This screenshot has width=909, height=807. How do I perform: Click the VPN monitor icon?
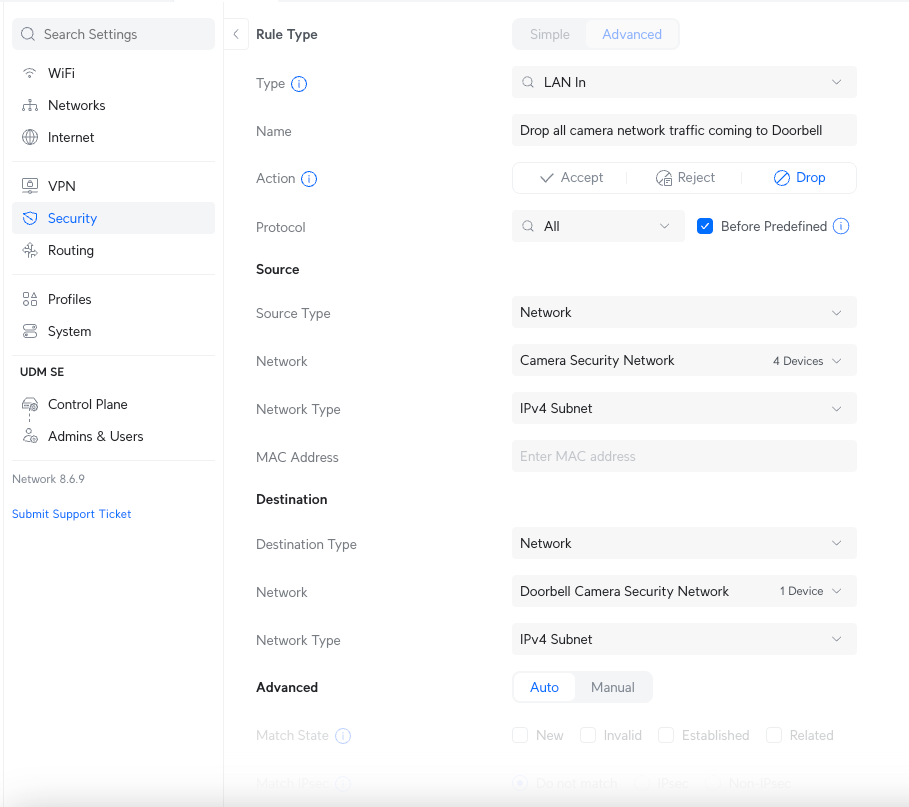pos(30,186)
